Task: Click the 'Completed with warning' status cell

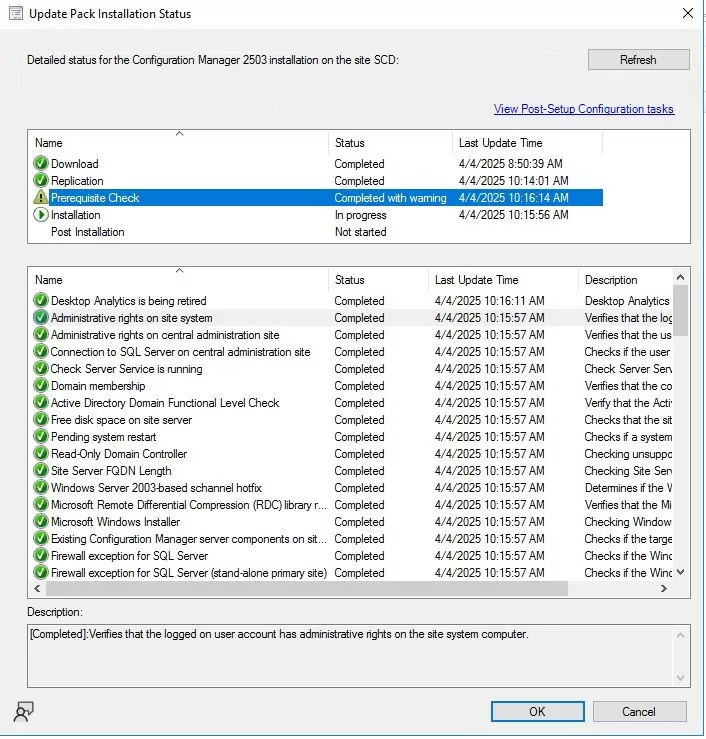Action: coord(390,197)
